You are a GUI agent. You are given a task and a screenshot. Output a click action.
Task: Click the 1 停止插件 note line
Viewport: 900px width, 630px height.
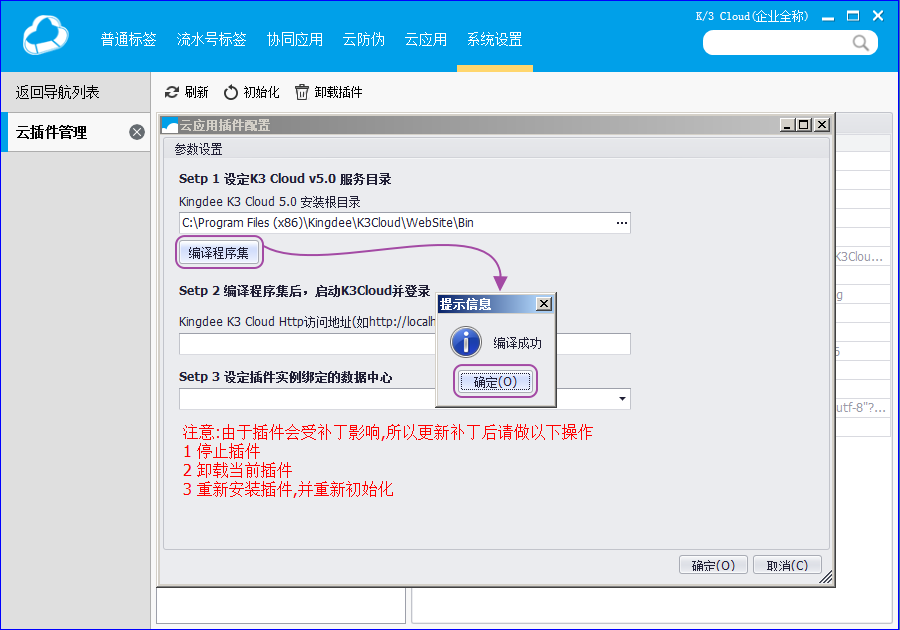222,452
